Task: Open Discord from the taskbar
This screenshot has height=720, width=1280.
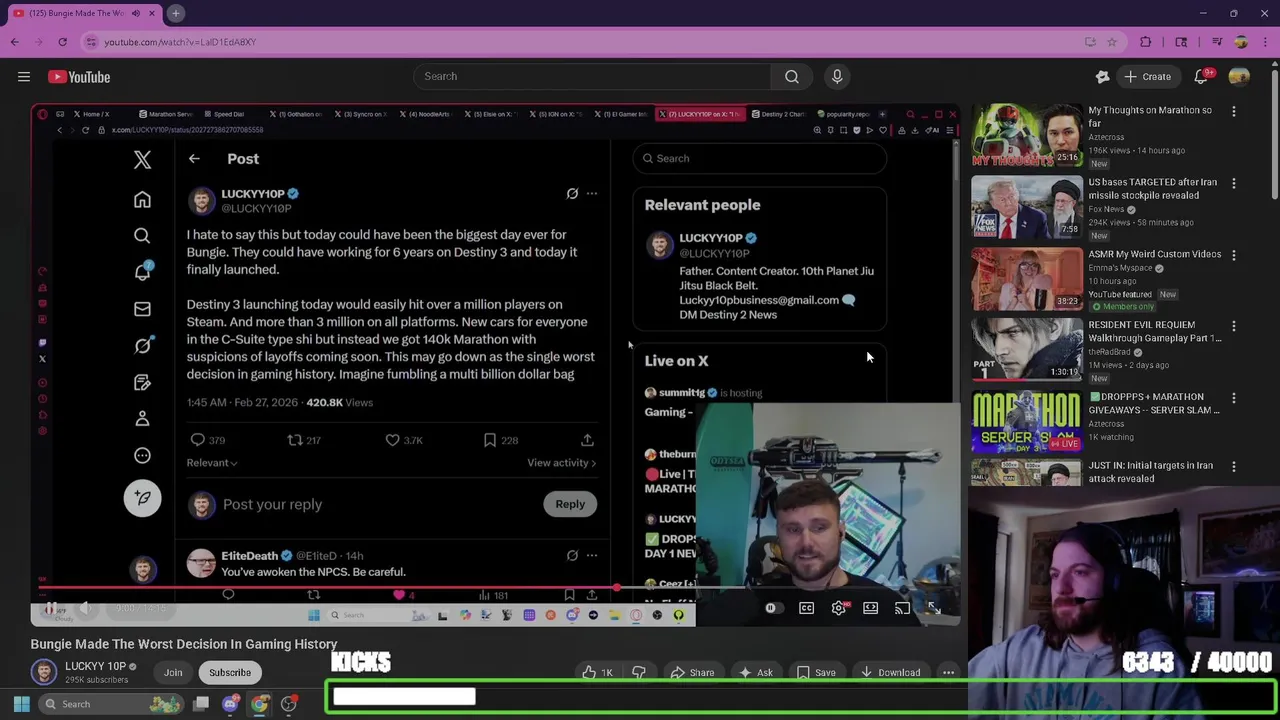Action: click(230, 704)
